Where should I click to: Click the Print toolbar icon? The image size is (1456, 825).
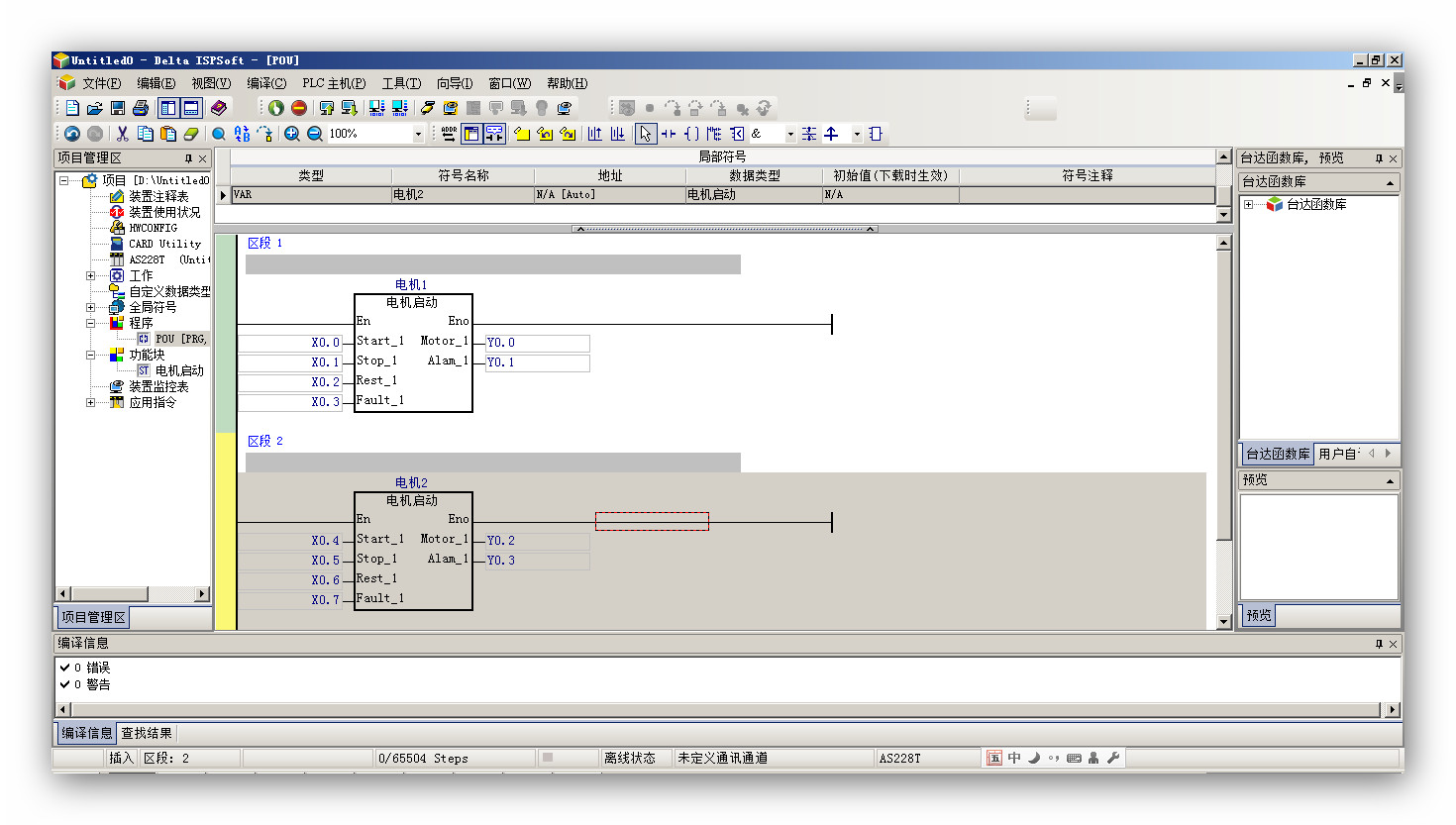pyautogui.click(x=141, y=108)
